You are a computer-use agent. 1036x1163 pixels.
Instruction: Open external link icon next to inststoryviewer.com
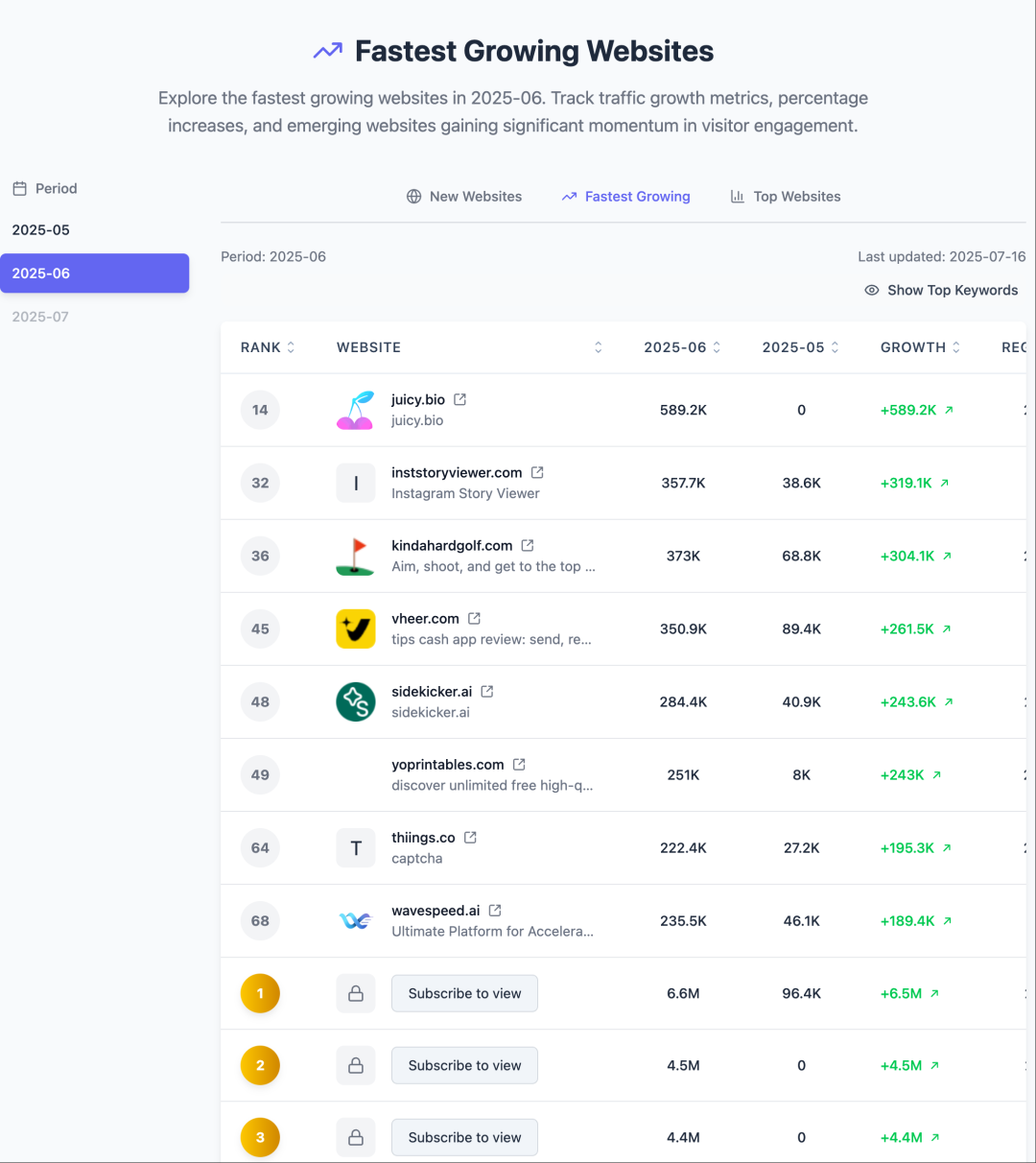point(537,472)
